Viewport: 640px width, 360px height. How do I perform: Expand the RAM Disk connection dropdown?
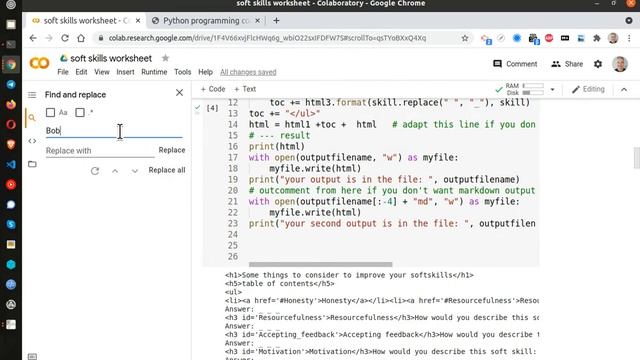coord(552,89)
